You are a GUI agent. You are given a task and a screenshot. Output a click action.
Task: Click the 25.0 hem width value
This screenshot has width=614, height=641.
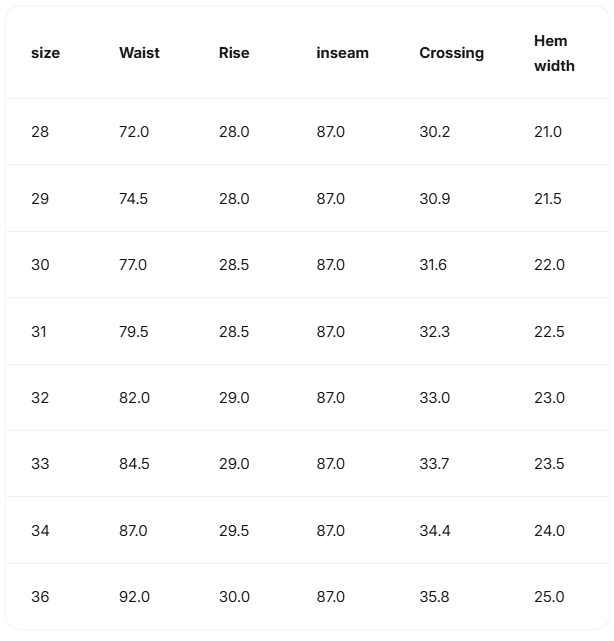pyautogui.click(x=549, y=597)
